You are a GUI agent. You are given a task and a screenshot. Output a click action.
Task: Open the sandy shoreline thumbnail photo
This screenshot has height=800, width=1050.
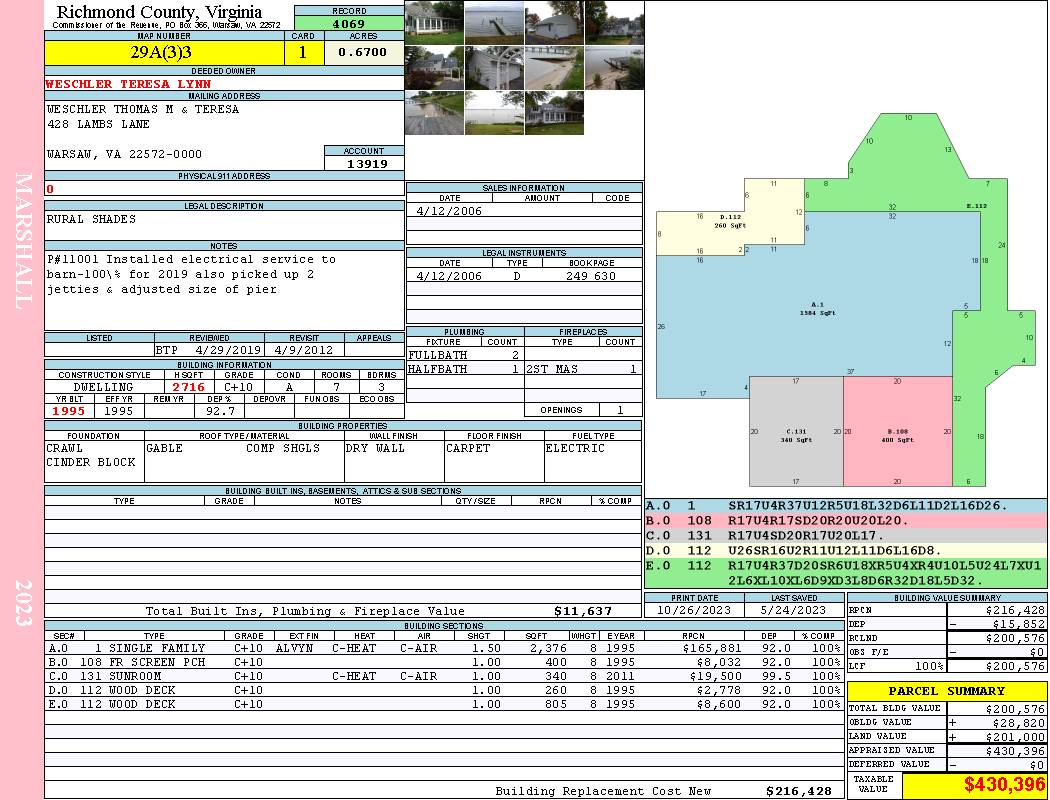pyautogui.click(x=554, y=68)
